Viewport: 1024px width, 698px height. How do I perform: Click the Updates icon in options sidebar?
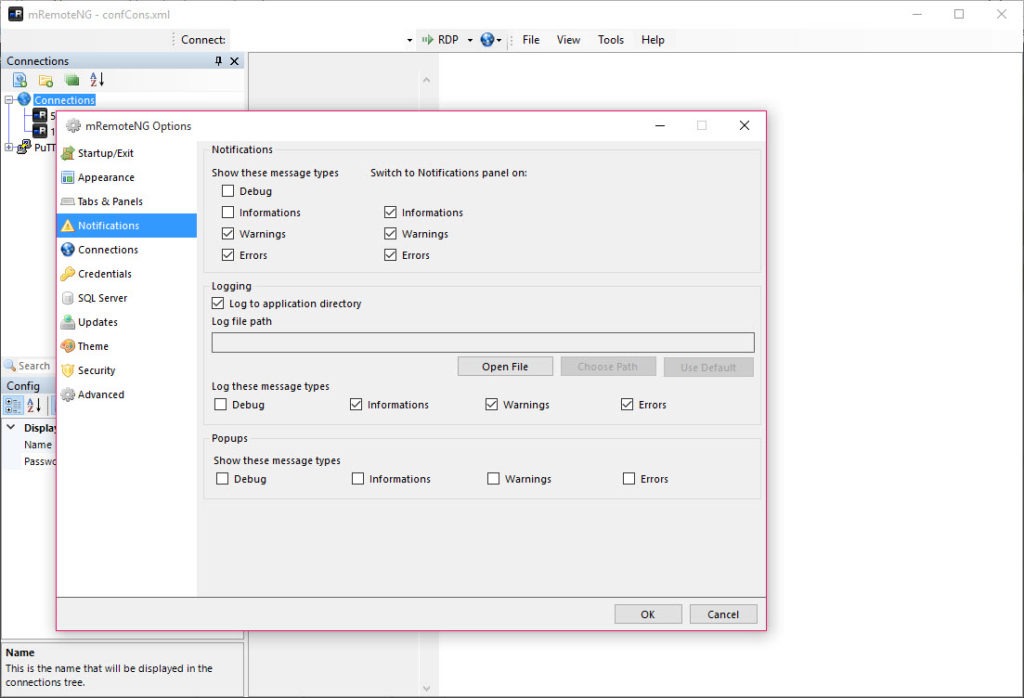click(x=67, y=322)
